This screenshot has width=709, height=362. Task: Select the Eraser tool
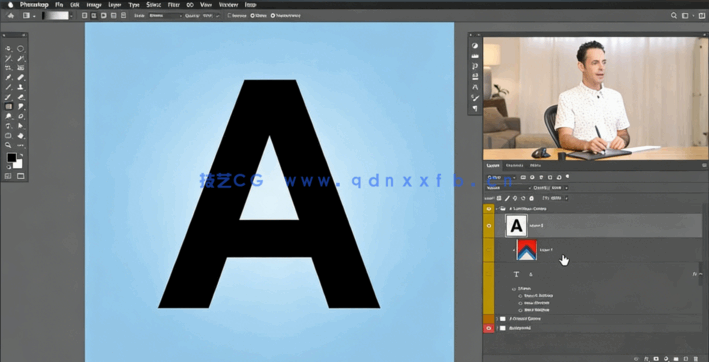tap(21, 97)
